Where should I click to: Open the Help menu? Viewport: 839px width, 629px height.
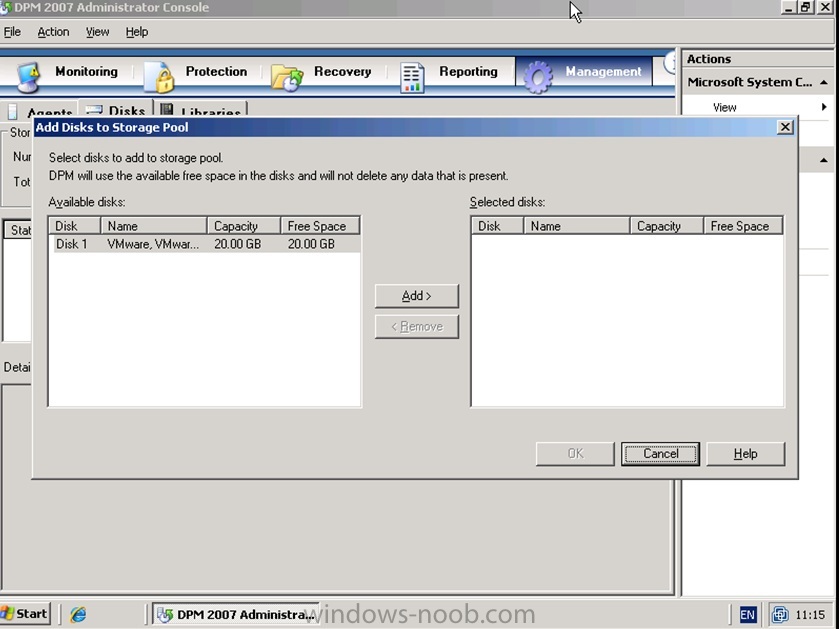coord(137,32)
